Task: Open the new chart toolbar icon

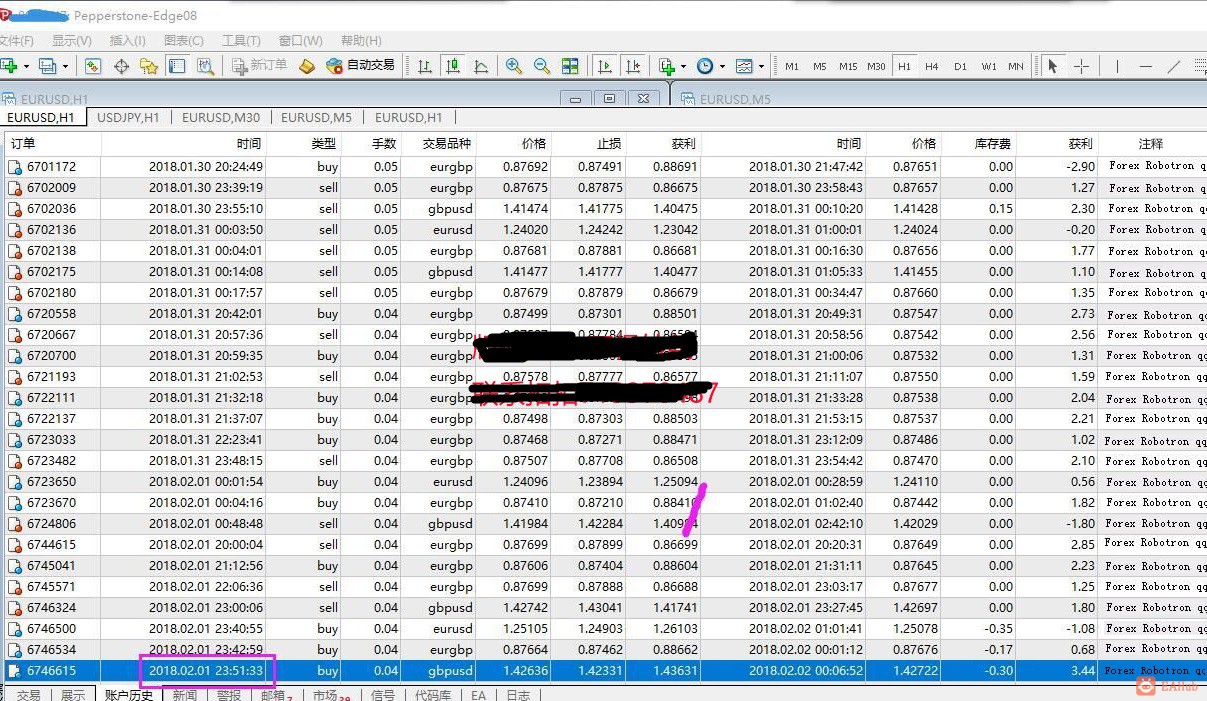Action: pos(9,66)
